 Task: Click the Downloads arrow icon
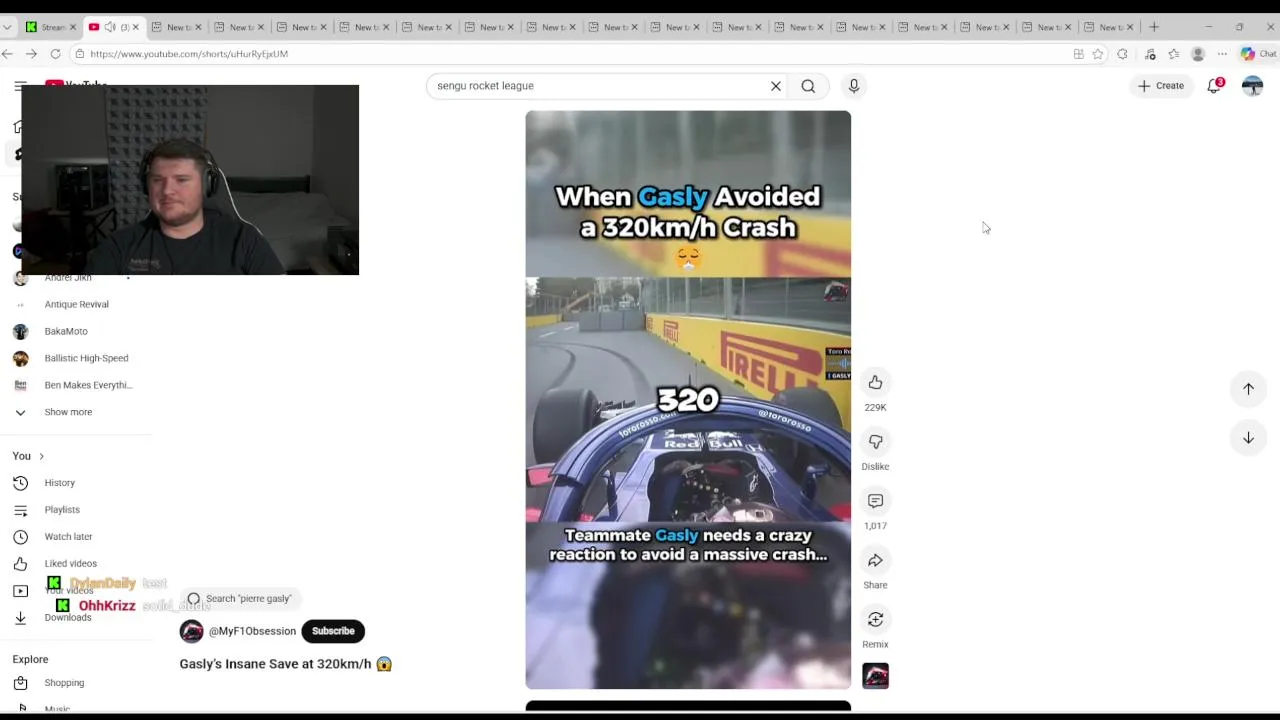(20, 618)
